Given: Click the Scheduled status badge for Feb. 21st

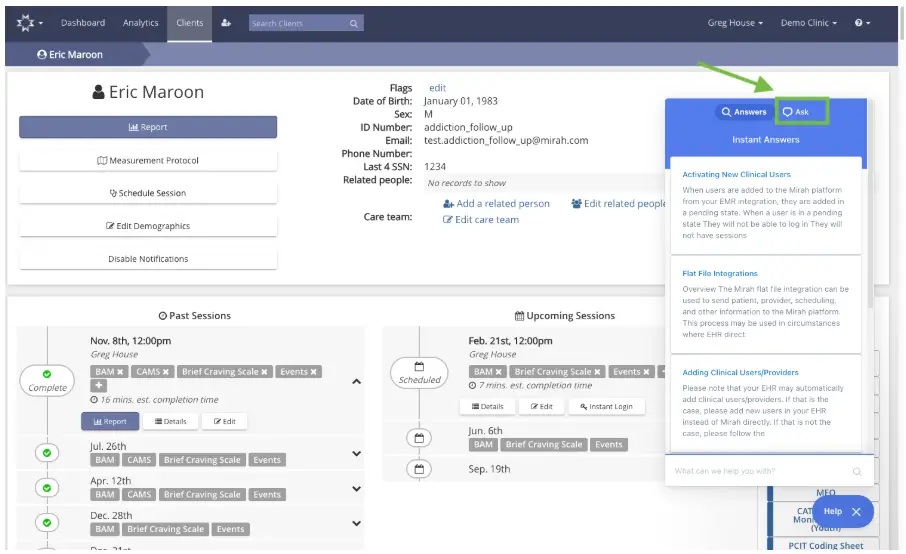Looking at the screenshot, I should [419, 373].
